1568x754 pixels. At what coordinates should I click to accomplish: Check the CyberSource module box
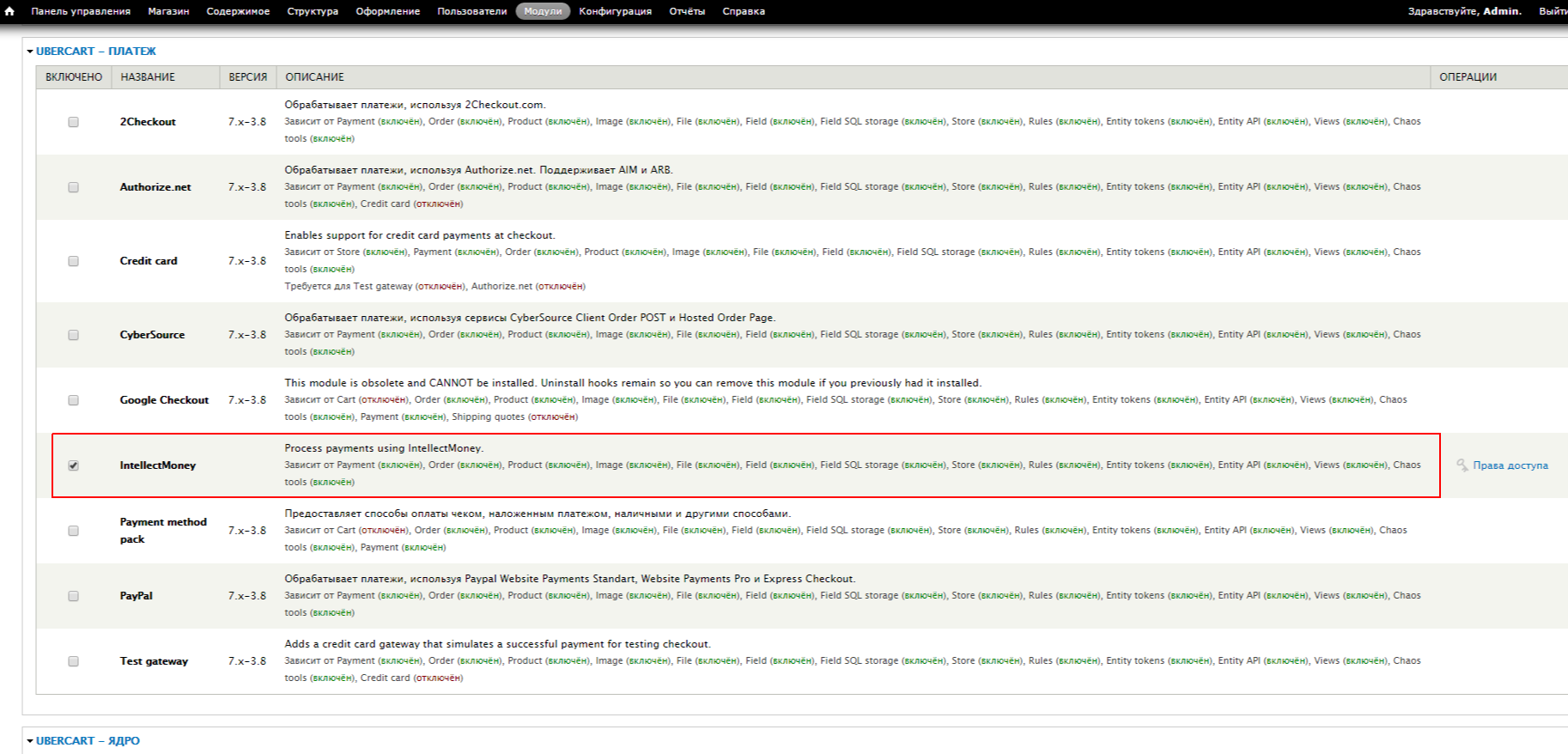pos(73,335)
